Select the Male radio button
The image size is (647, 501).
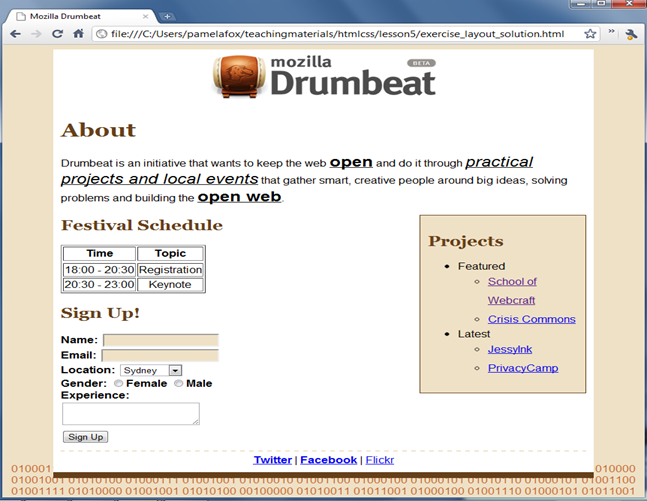pos(178,383)
